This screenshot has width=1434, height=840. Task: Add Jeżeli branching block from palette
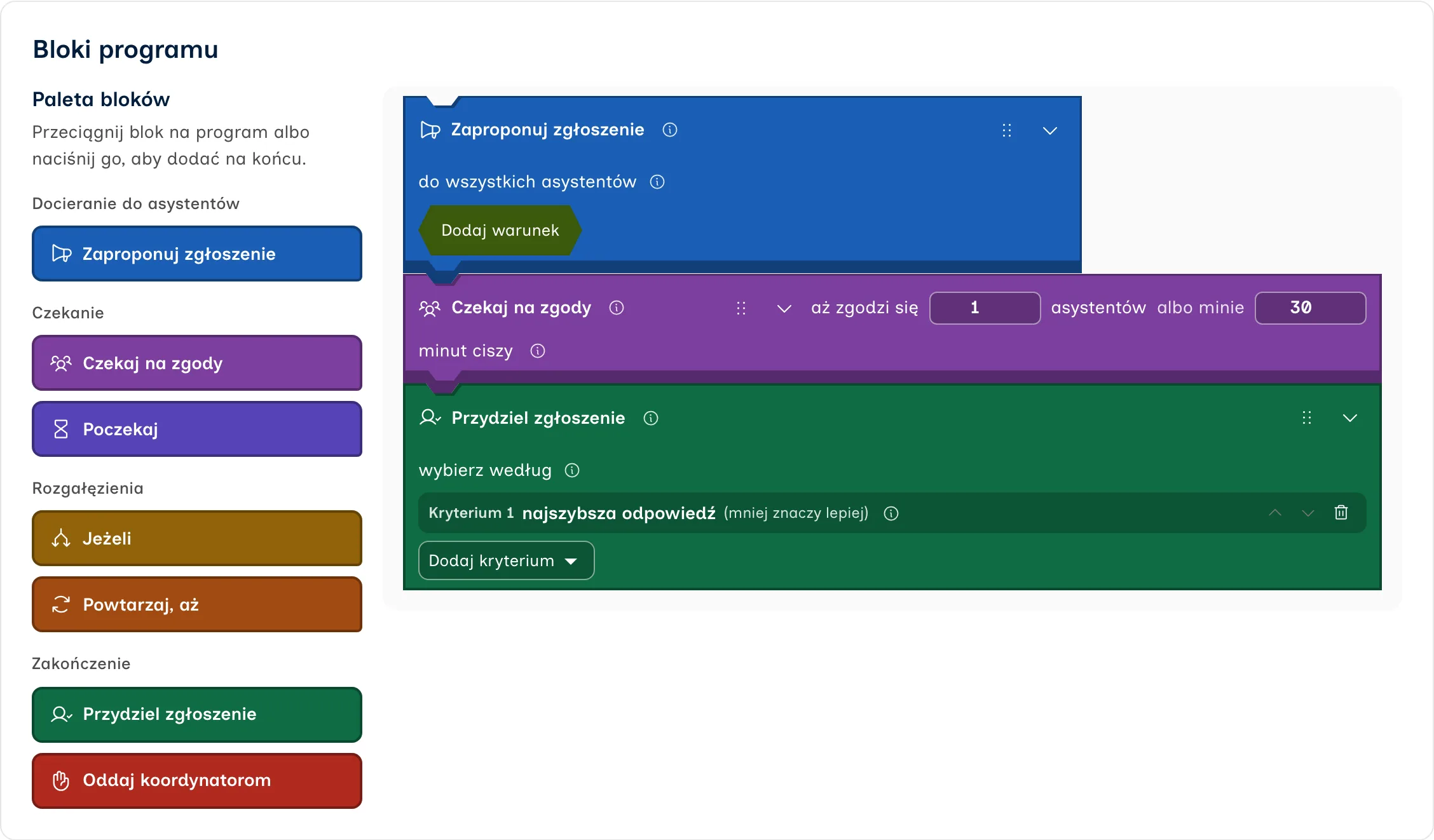pyautogui.click(x=197, y=538)
